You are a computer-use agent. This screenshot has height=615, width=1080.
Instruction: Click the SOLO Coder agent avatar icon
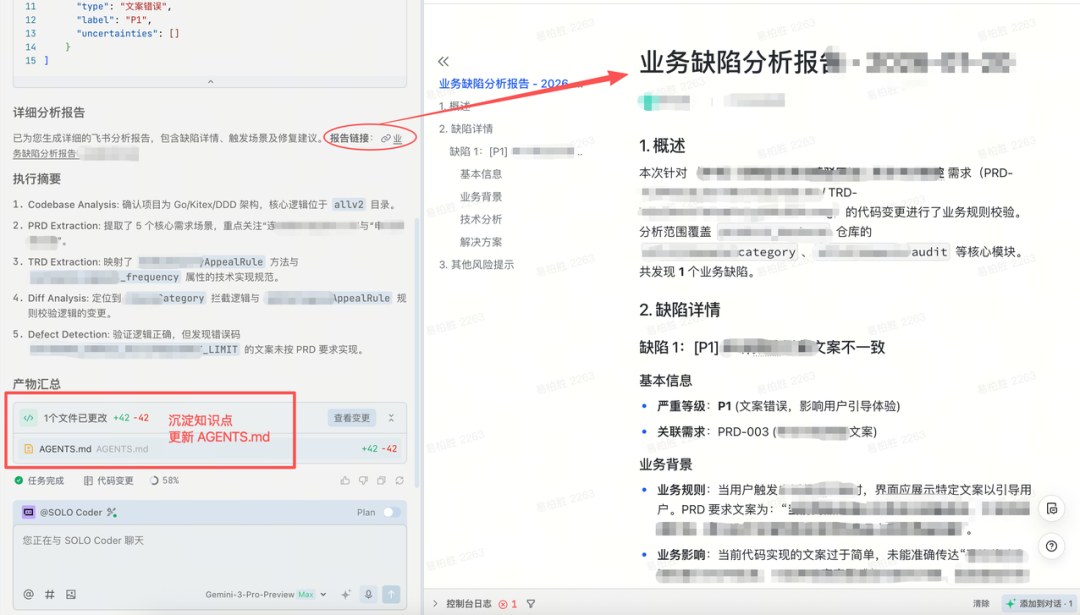tap(28, 512)
